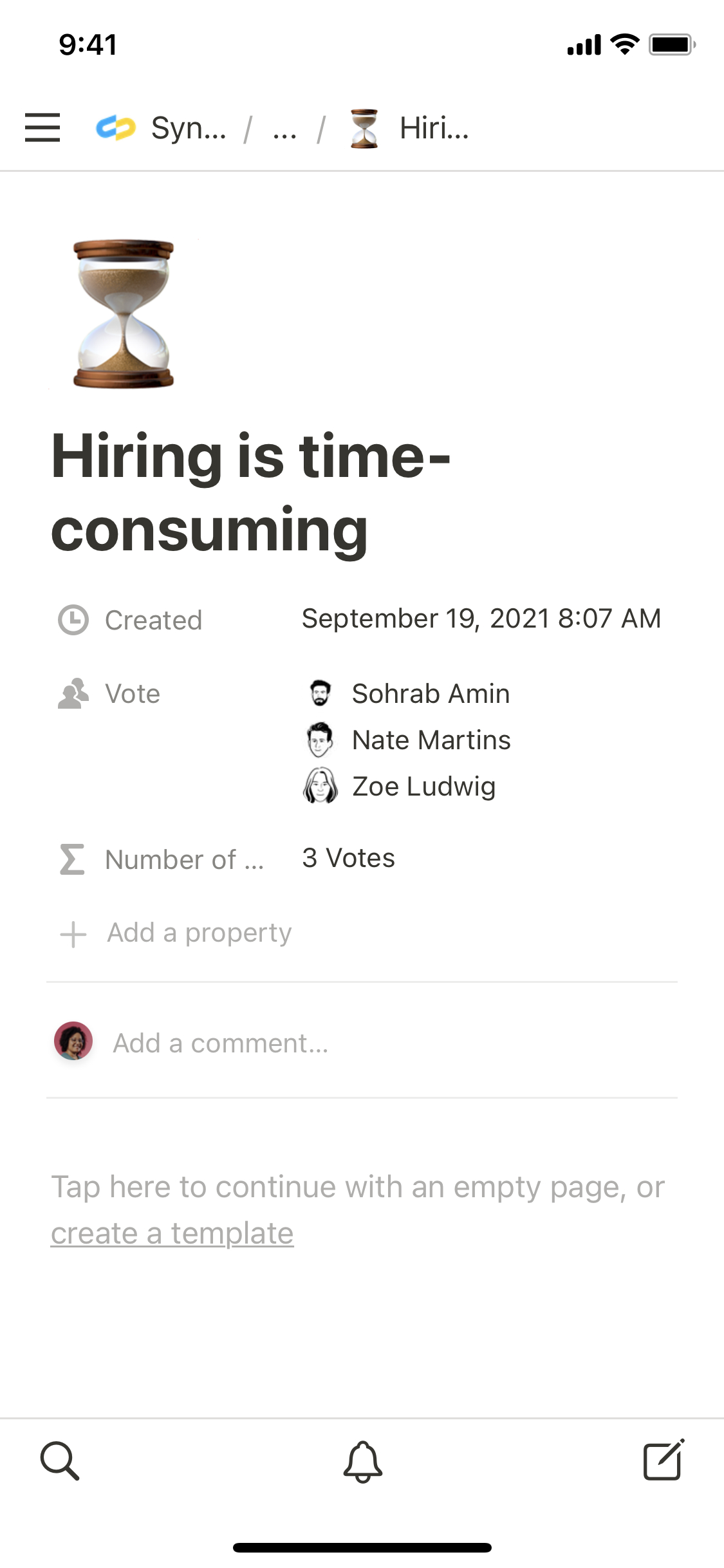The height and width of the screenshot is (1568, 724).
Task: Expand the collapsed breadcrumb ellipsis
Action: tap(284, 129)
